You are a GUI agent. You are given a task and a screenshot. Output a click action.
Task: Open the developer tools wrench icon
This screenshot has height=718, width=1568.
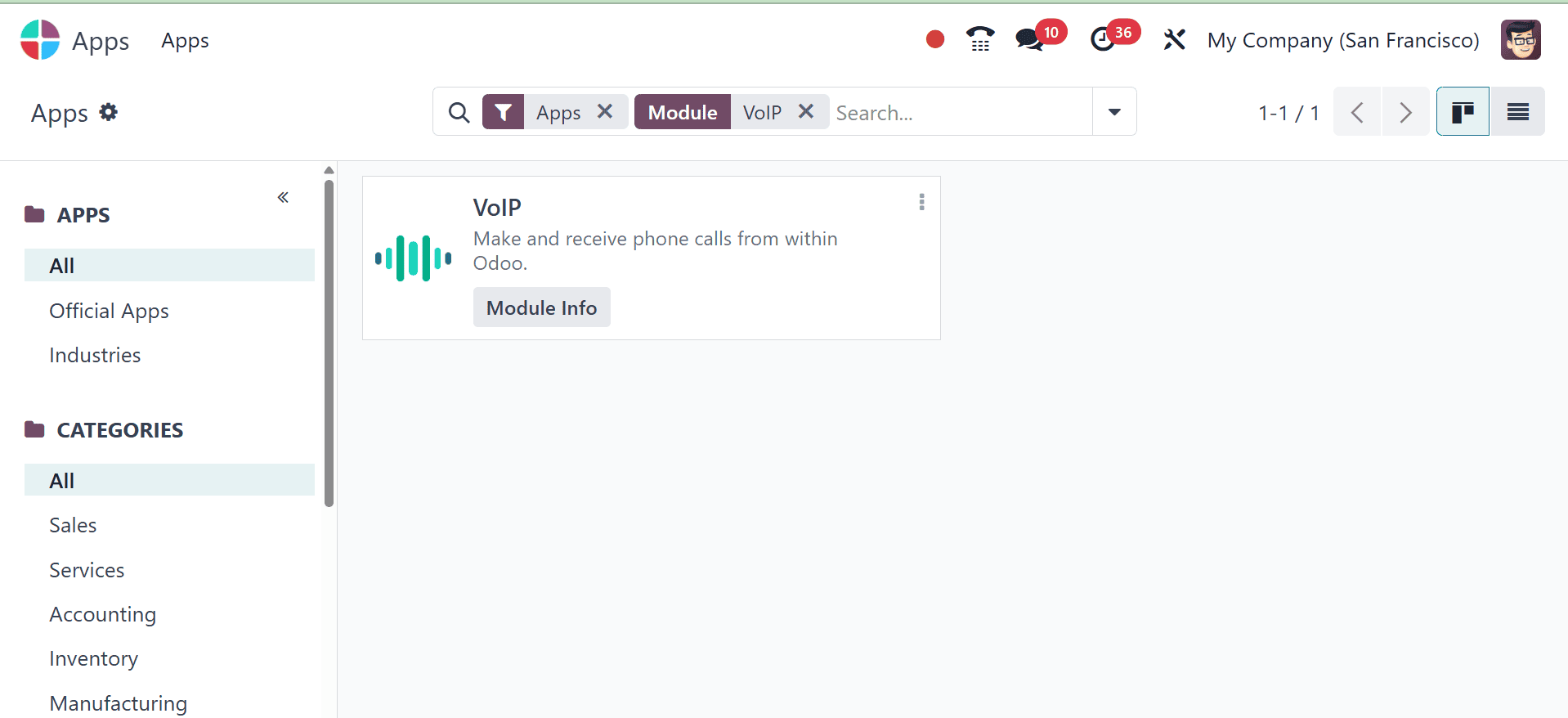coord(1174,39)
